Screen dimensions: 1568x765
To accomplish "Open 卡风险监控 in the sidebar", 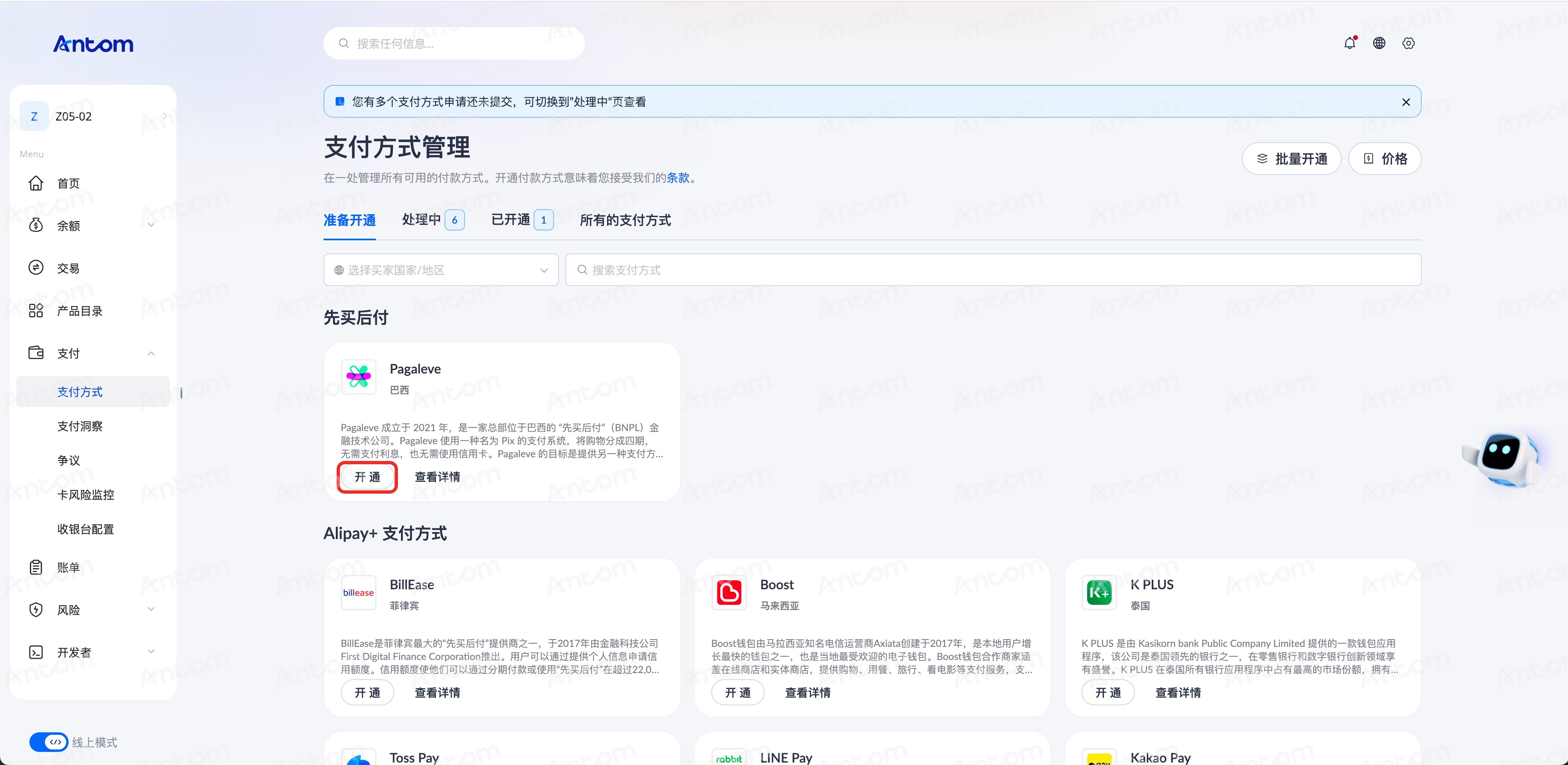I will tap(86, 494).
